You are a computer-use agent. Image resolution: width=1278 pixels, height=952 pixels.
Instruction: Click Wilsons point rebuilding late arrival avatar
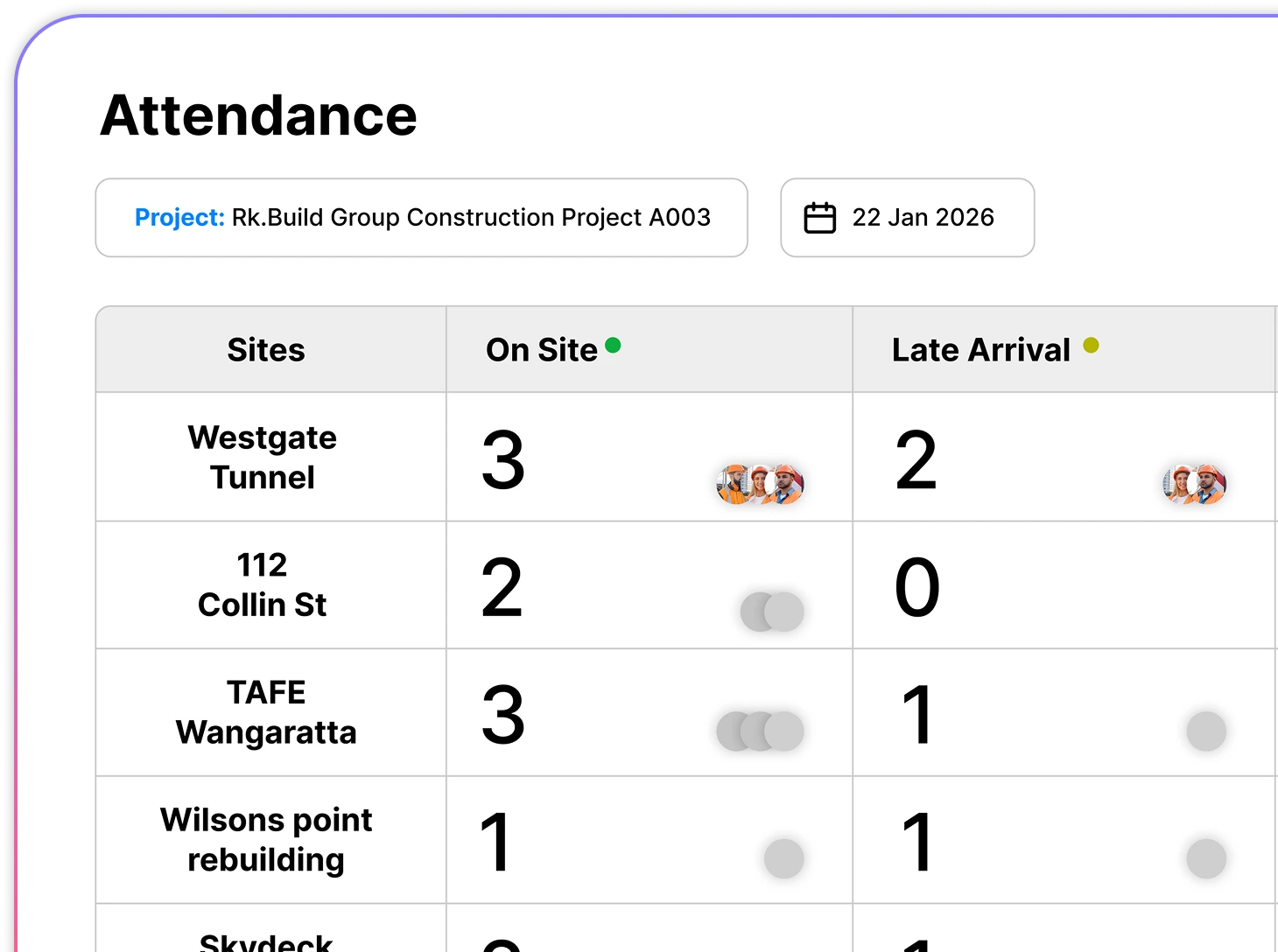1206,858
